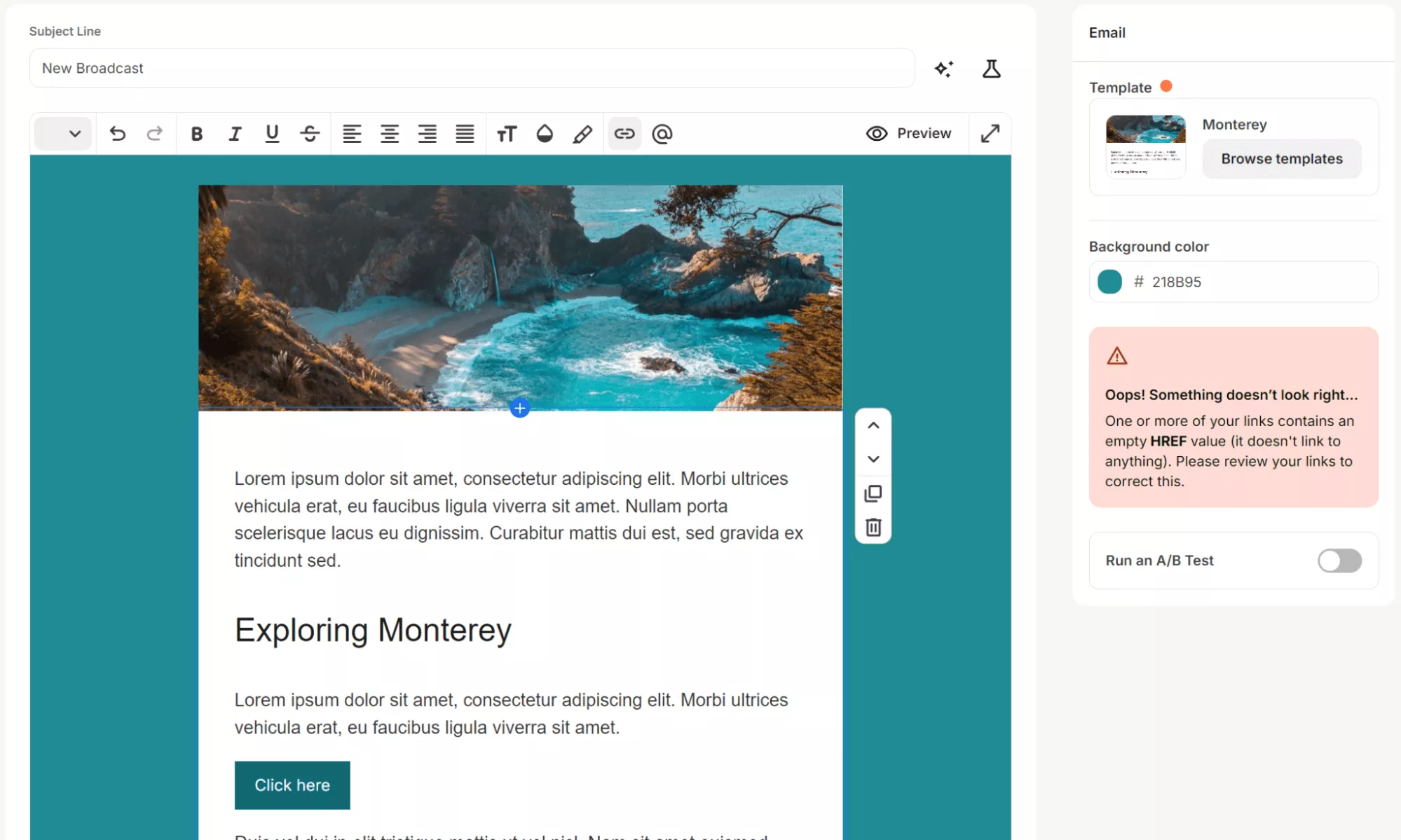Click the flask A/B test icon
Viewport: 1401px width, 840px height.
991,69
